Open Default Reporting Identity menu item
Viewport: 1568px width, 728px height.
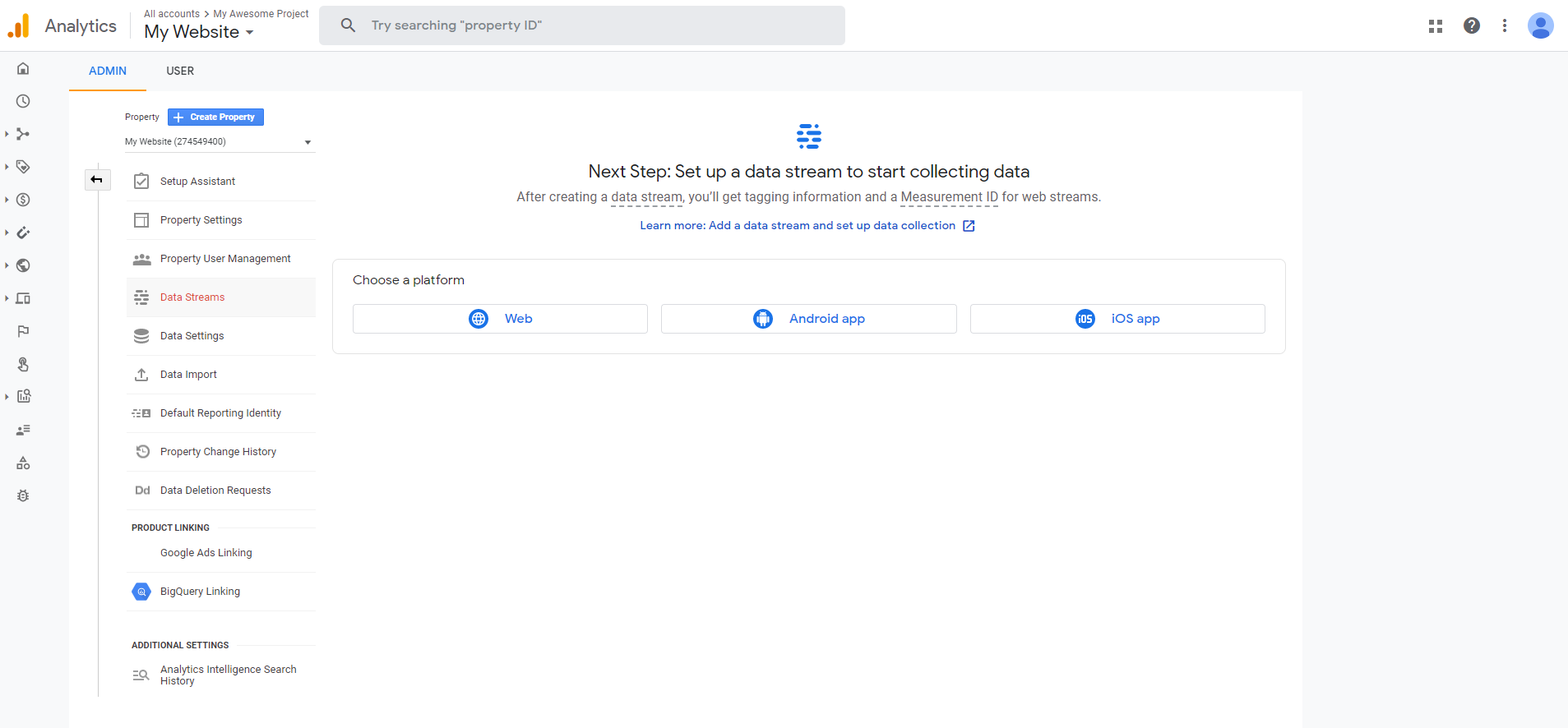(221, 413)
